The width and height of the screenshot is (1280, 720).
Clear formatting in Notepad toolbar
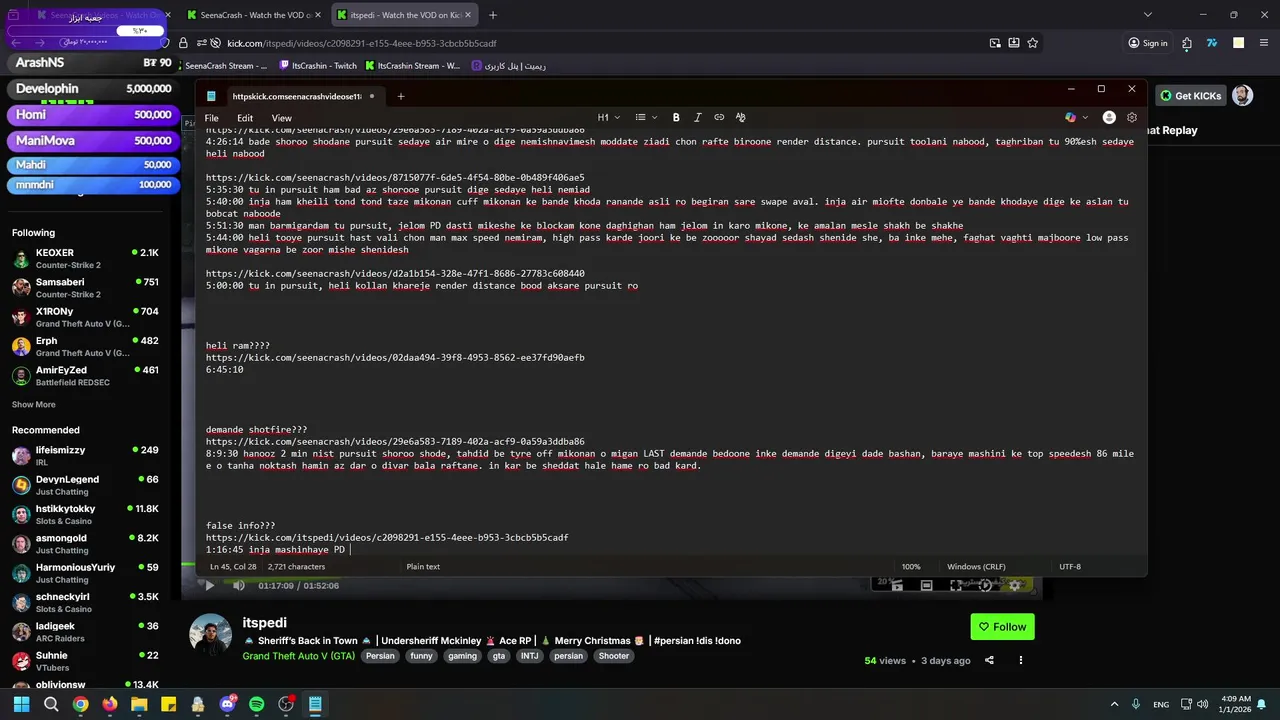[741, 117]
